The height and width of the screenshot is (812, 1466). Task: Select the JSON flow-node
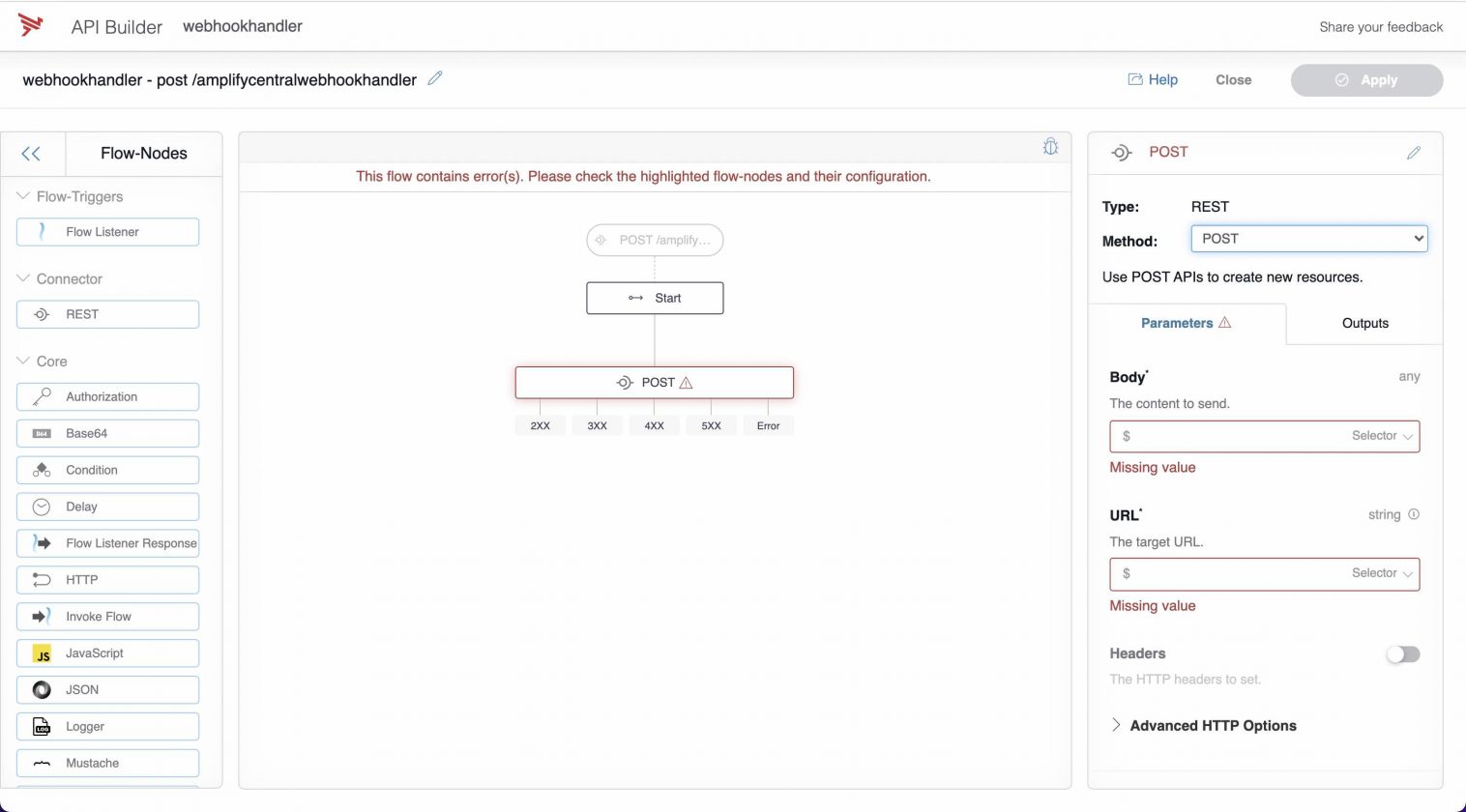107,689
